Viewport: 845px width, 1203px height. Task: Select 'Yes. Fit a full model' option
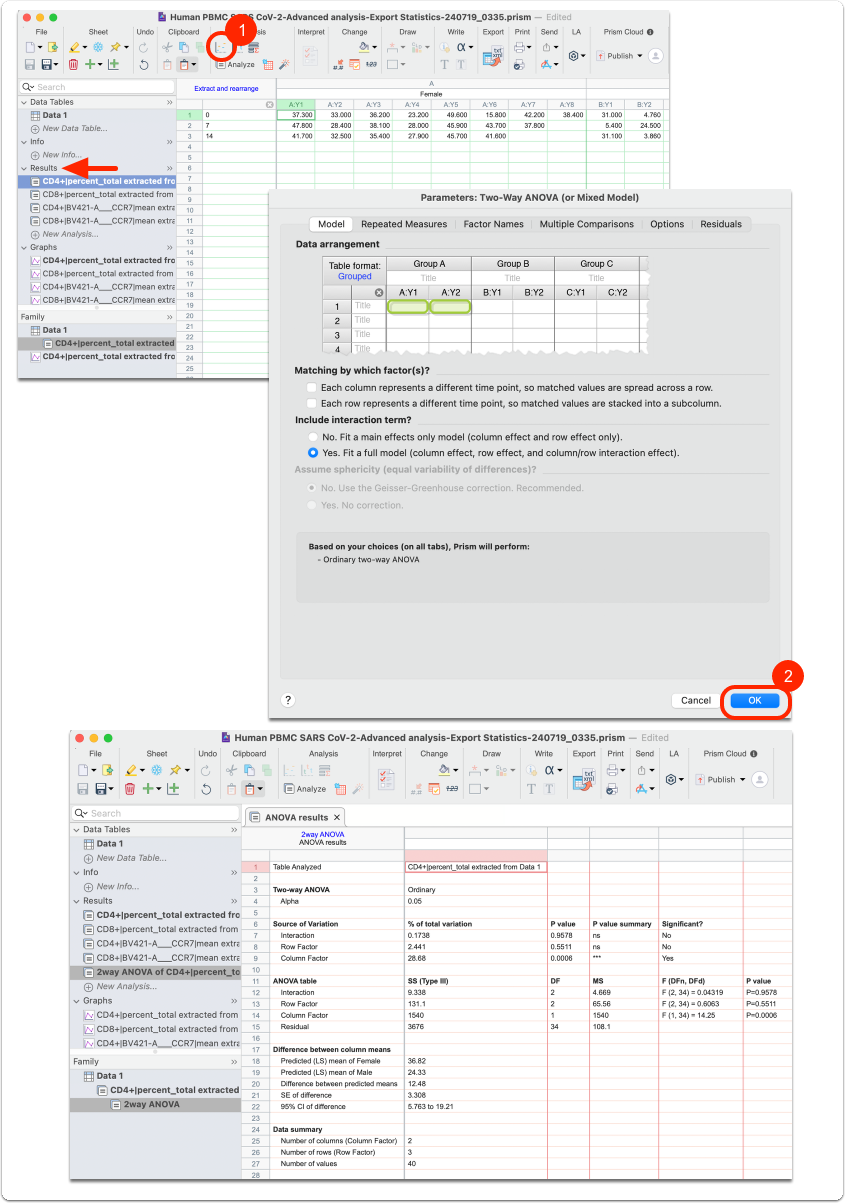(315, 453)
